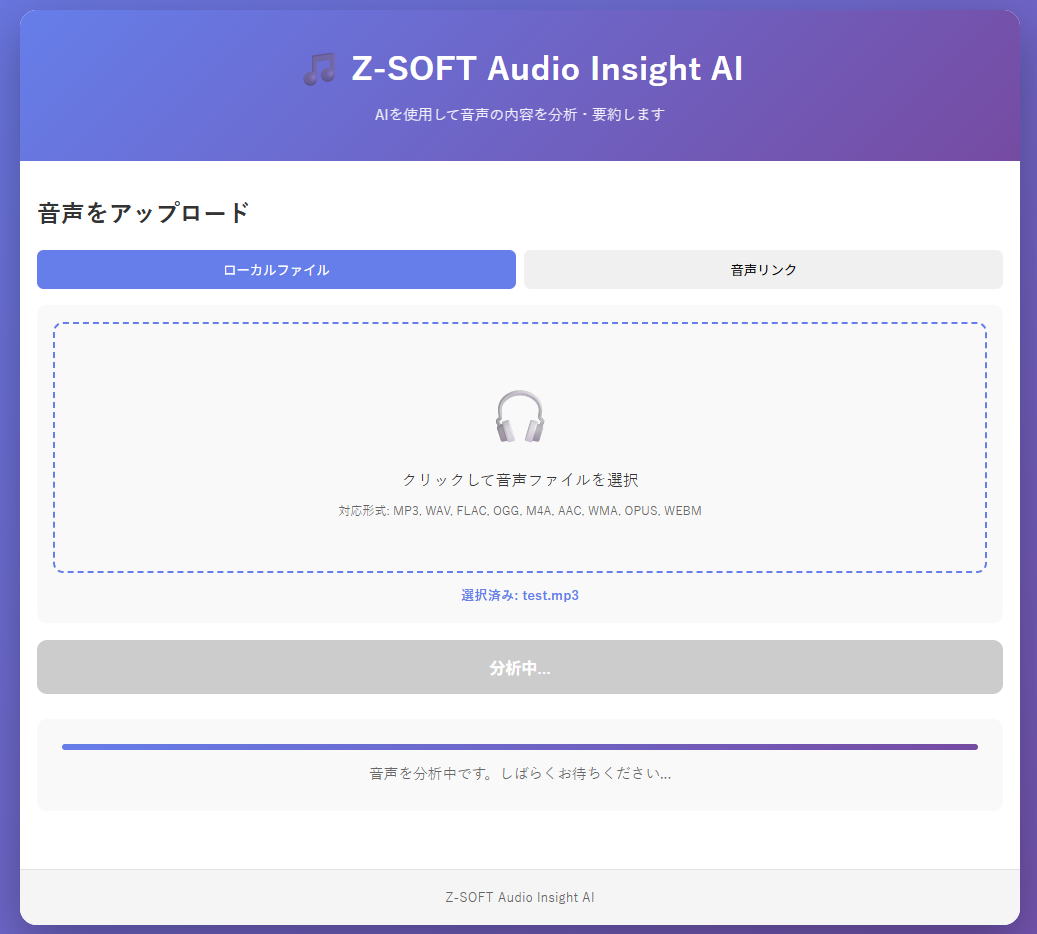
Task: Click OPUS in the supported formats list
Action: (x=641, y=511)
